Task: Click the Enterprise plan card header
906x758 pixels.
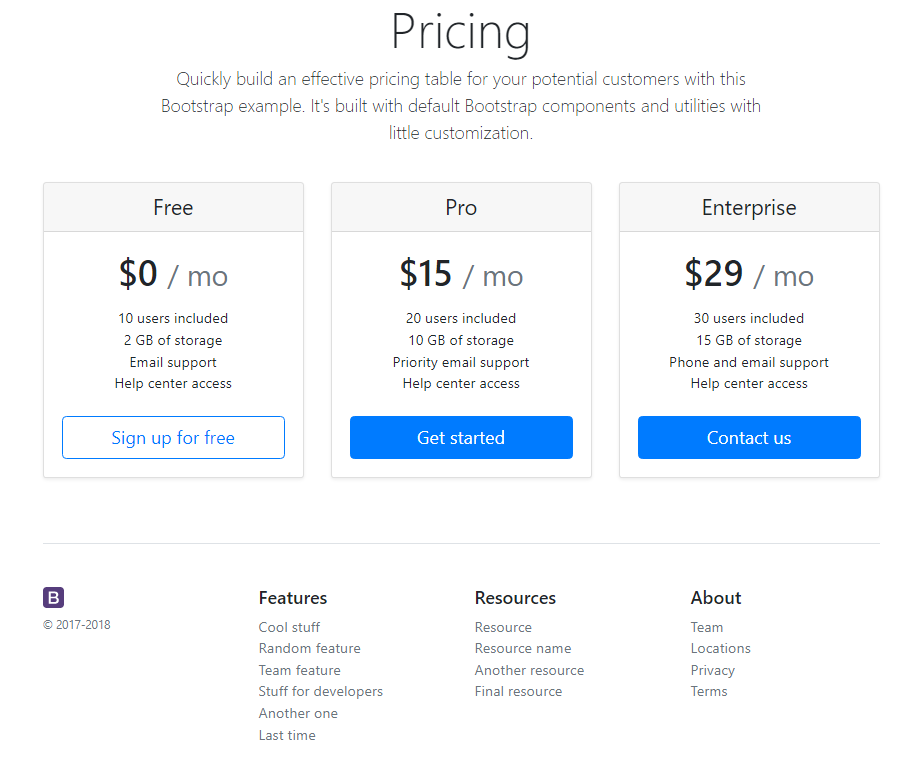Action: pyautogui.click(x=749, y=208)
